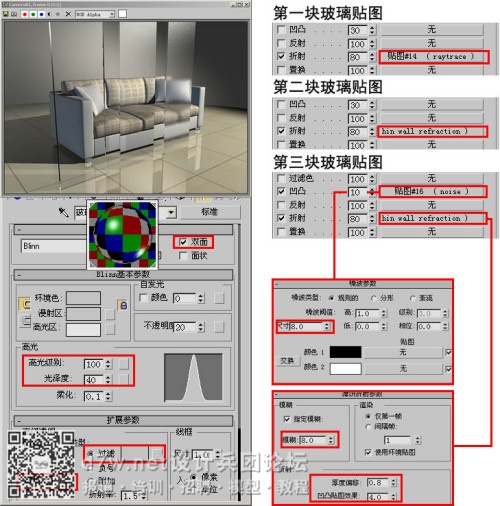
Task: Toggle the red channel button
Action: pyautogui.click(x=25, y=14)
